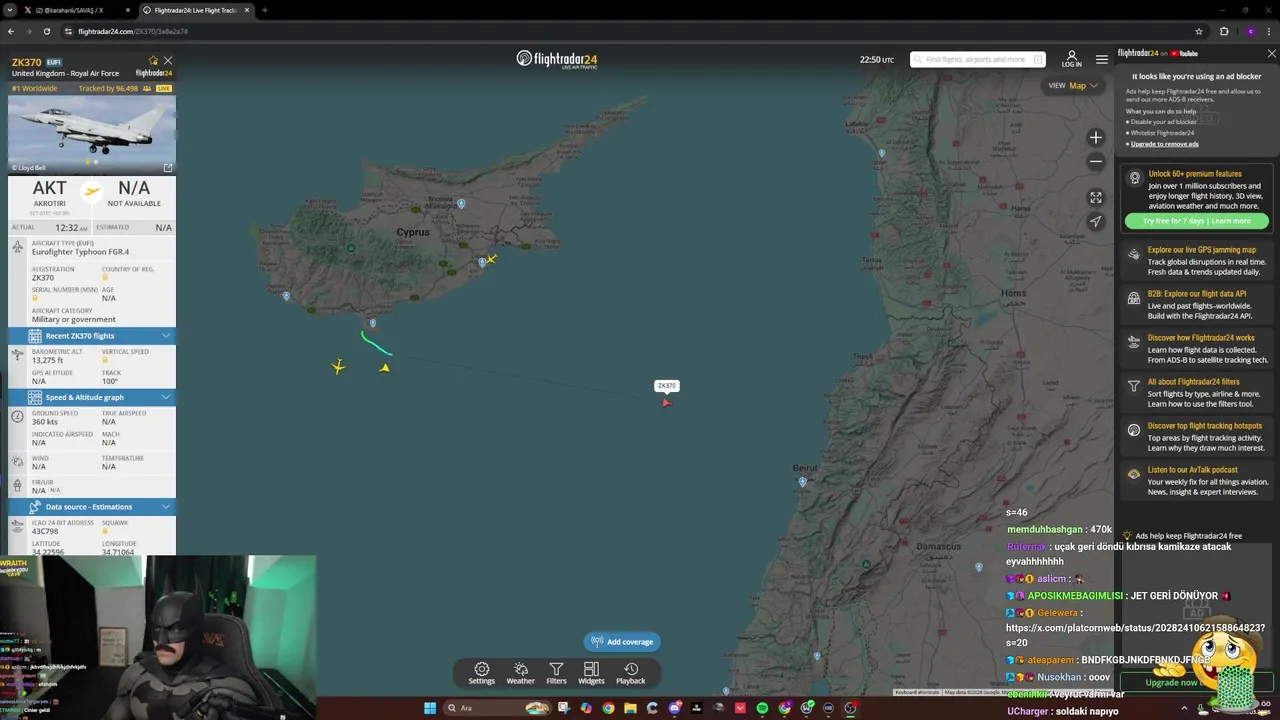Zoom in the map with plus button

(1096, 138)
